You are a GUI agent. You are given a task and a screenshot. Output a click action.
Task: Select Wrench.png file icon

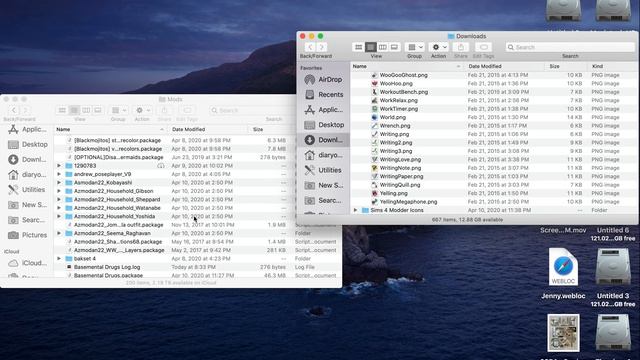coord(374,126)
